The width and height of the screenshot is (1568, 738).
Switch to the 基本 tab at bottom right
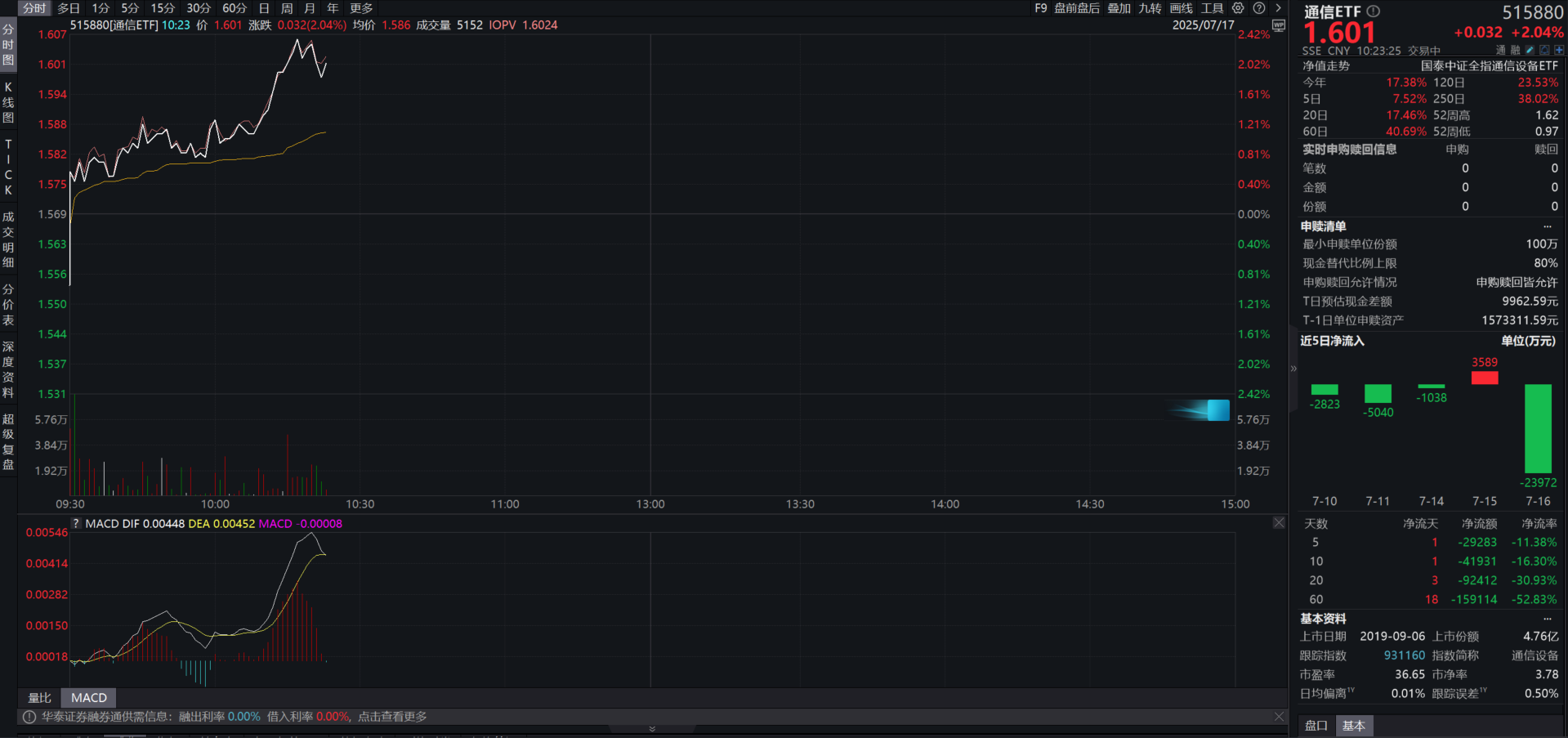tap(1354, 726)
